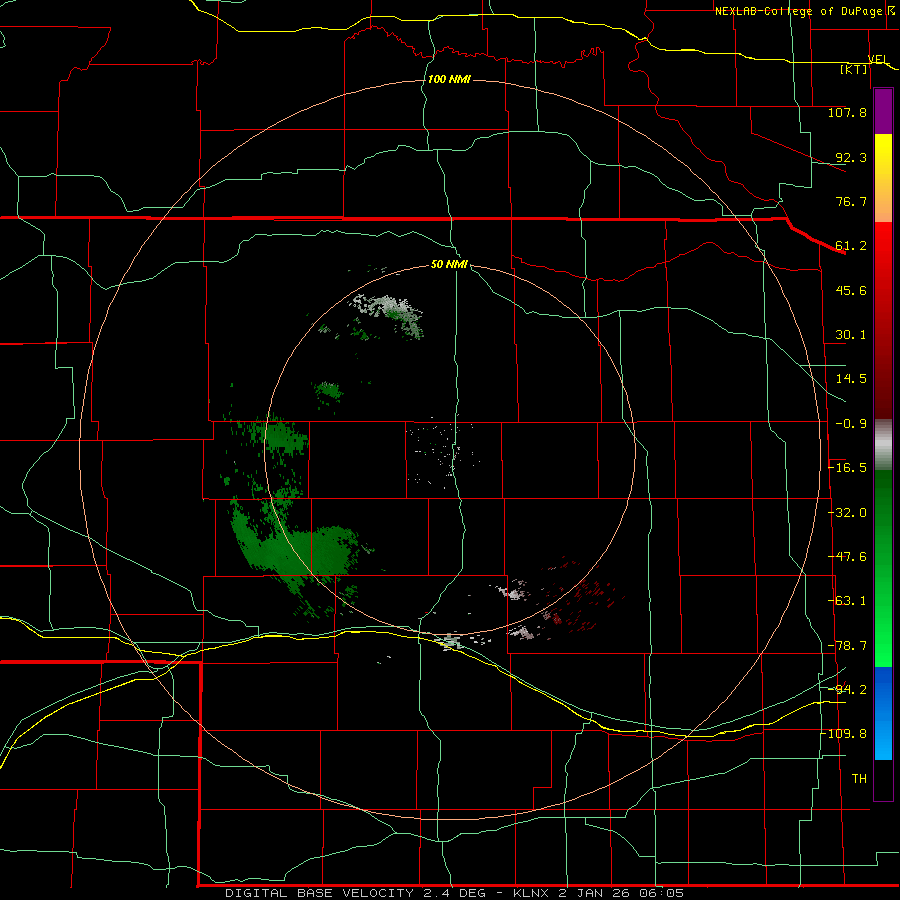
Task: Select the -94.2 scale value
Action: [847, 689]
